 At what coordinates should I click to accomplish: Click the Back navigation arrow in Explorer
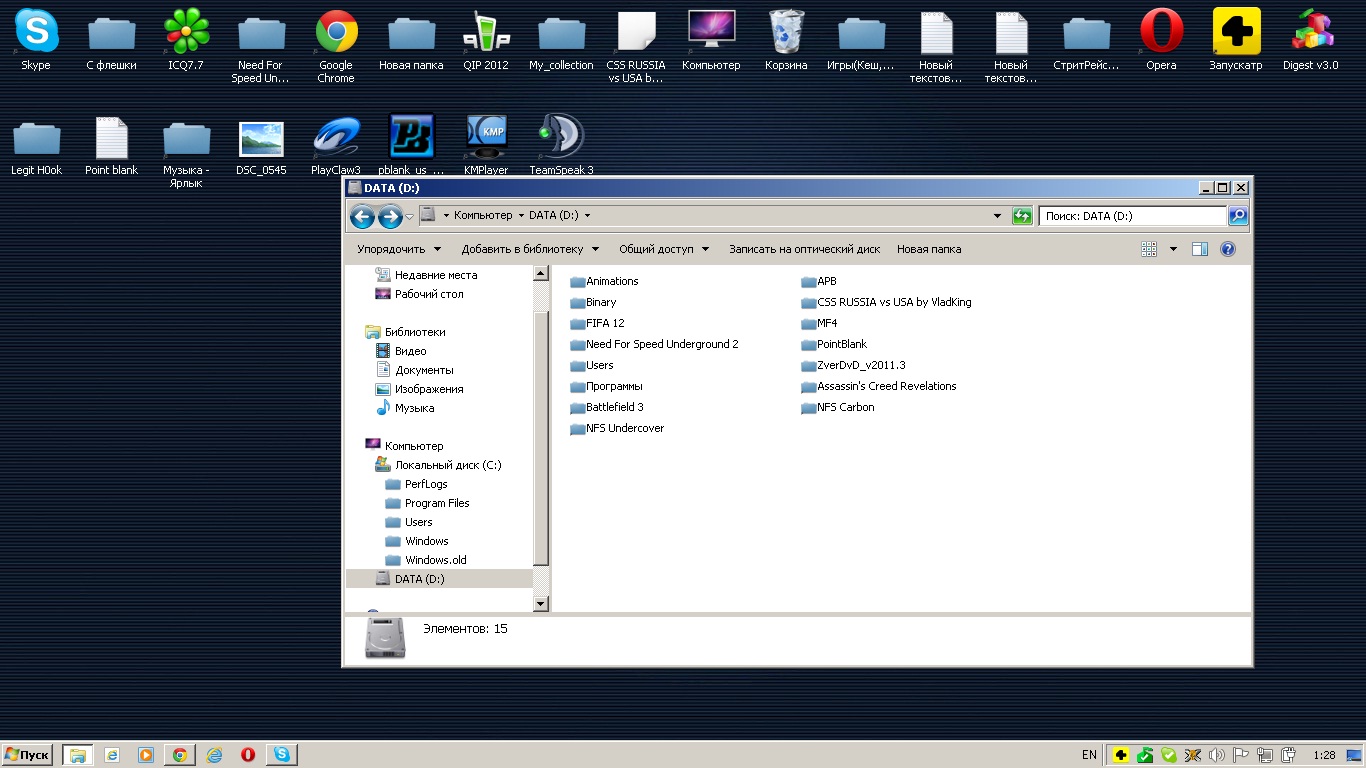[x=362, y=216]
